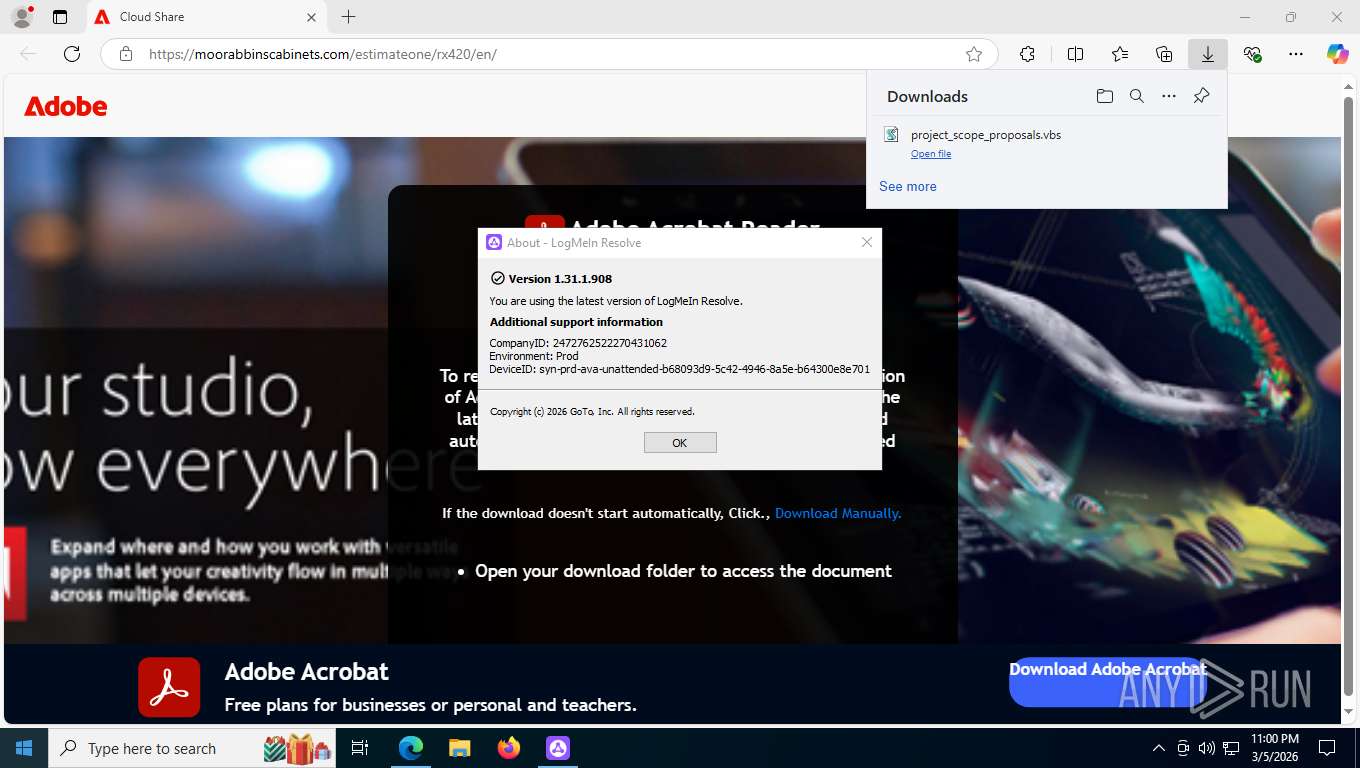Click the DeviceID value line
Image resolution: width=1360 pixels, height=768 pixels.
click(x=679, y=369)
